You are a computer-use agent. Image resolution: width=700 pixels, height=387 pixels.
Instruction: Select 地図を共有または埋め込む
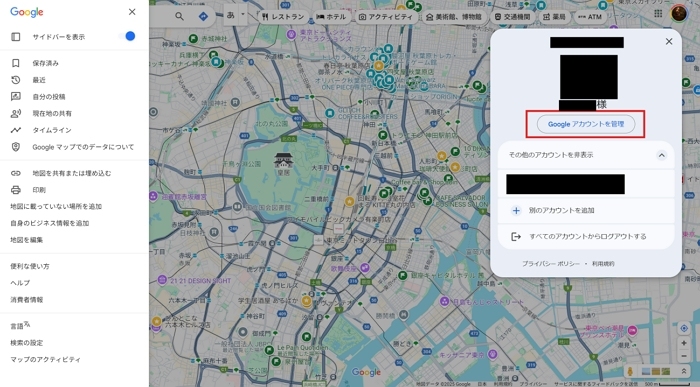coord(72,173)
